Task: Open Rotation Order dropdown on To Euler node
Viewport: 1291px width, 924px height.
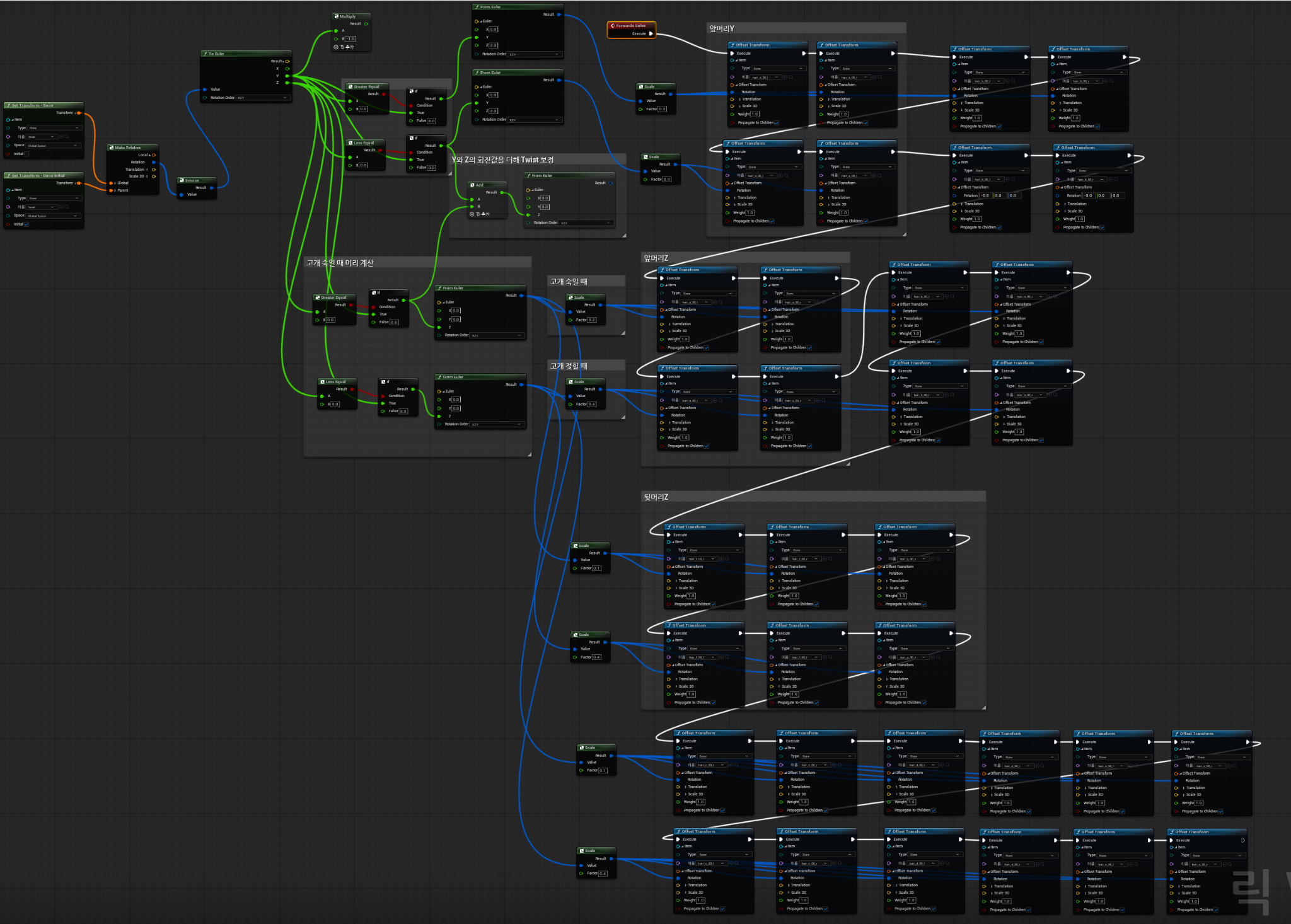Action: [x=263, y=98]
